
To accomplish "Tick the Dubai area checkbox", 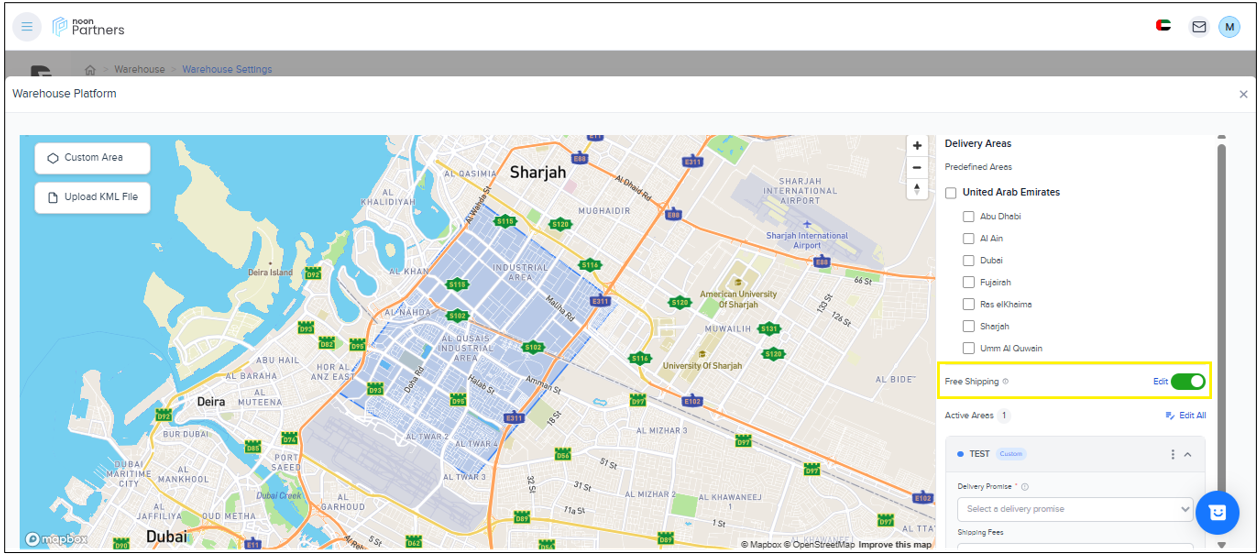I will pos(968,260).
